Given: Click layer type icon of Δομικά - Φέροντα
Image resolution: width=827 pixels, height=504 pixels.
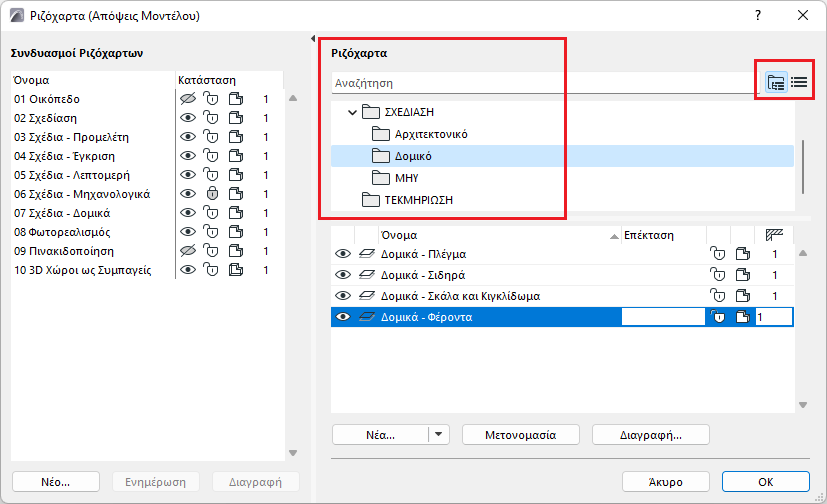Looking at the screenshot, I should coord(367,317).
